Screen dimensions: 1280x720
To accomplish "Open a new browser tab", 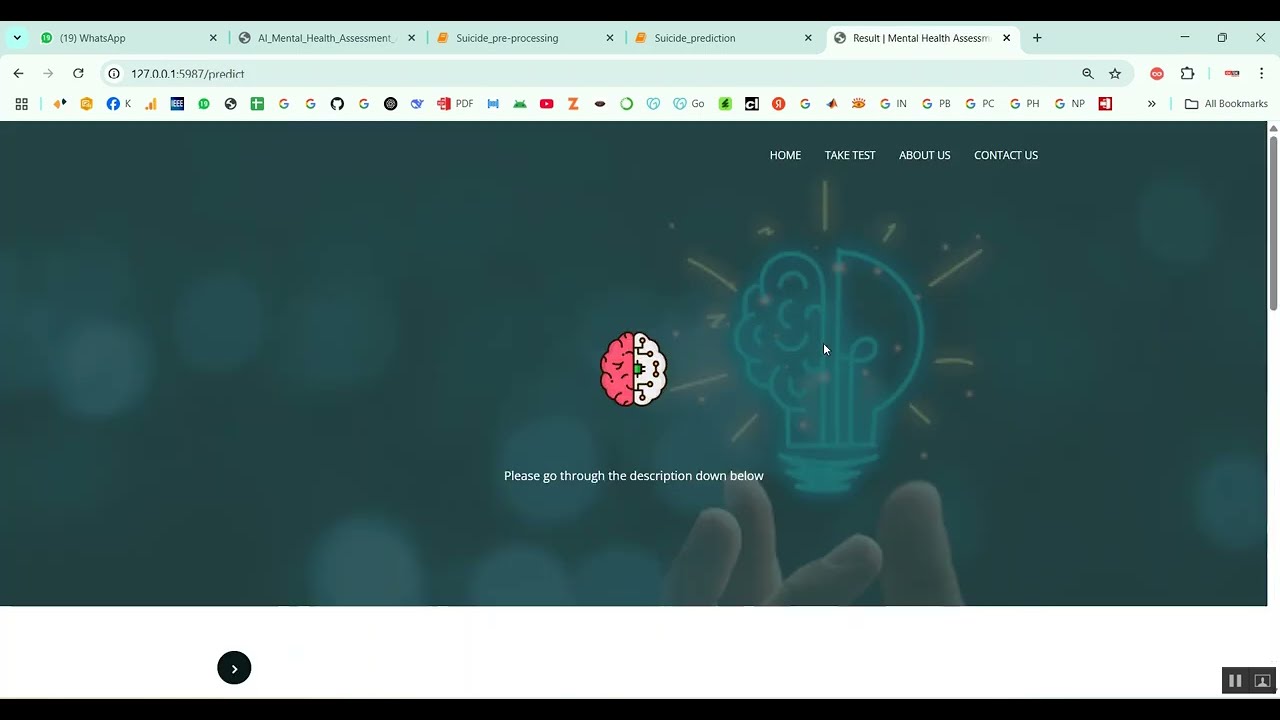I will pos(1037,38).
